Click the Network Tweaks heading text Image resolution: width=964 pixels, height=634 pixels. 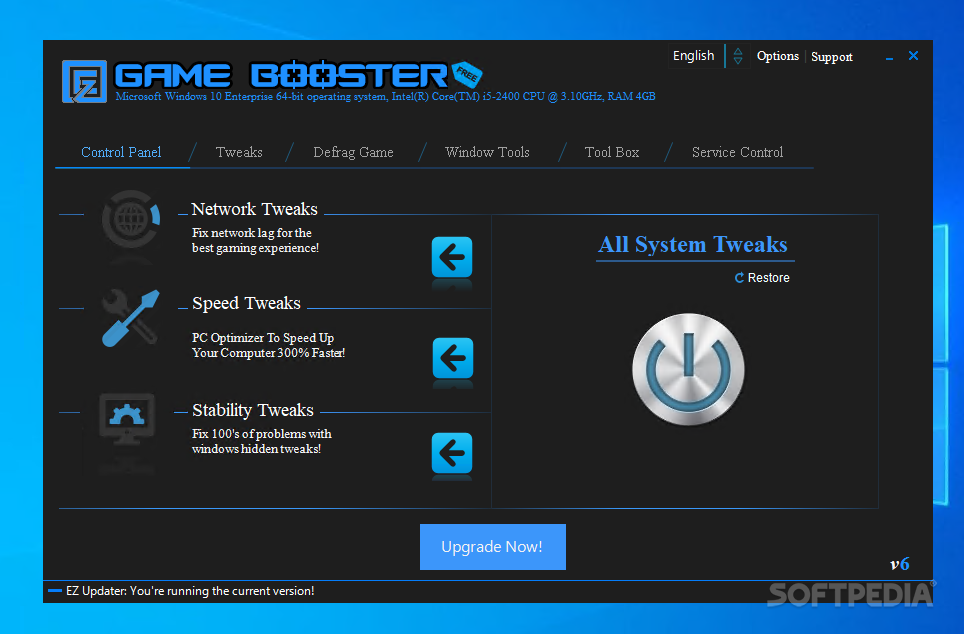pos(255,209)
